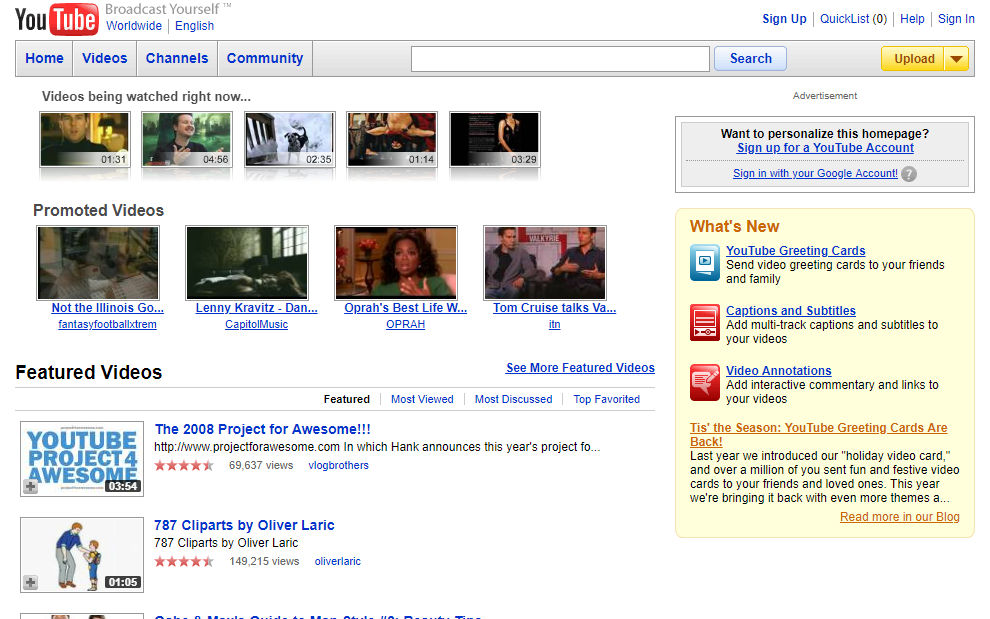
Task: Open CapitolMusic channel link
Action: (256, 324)
